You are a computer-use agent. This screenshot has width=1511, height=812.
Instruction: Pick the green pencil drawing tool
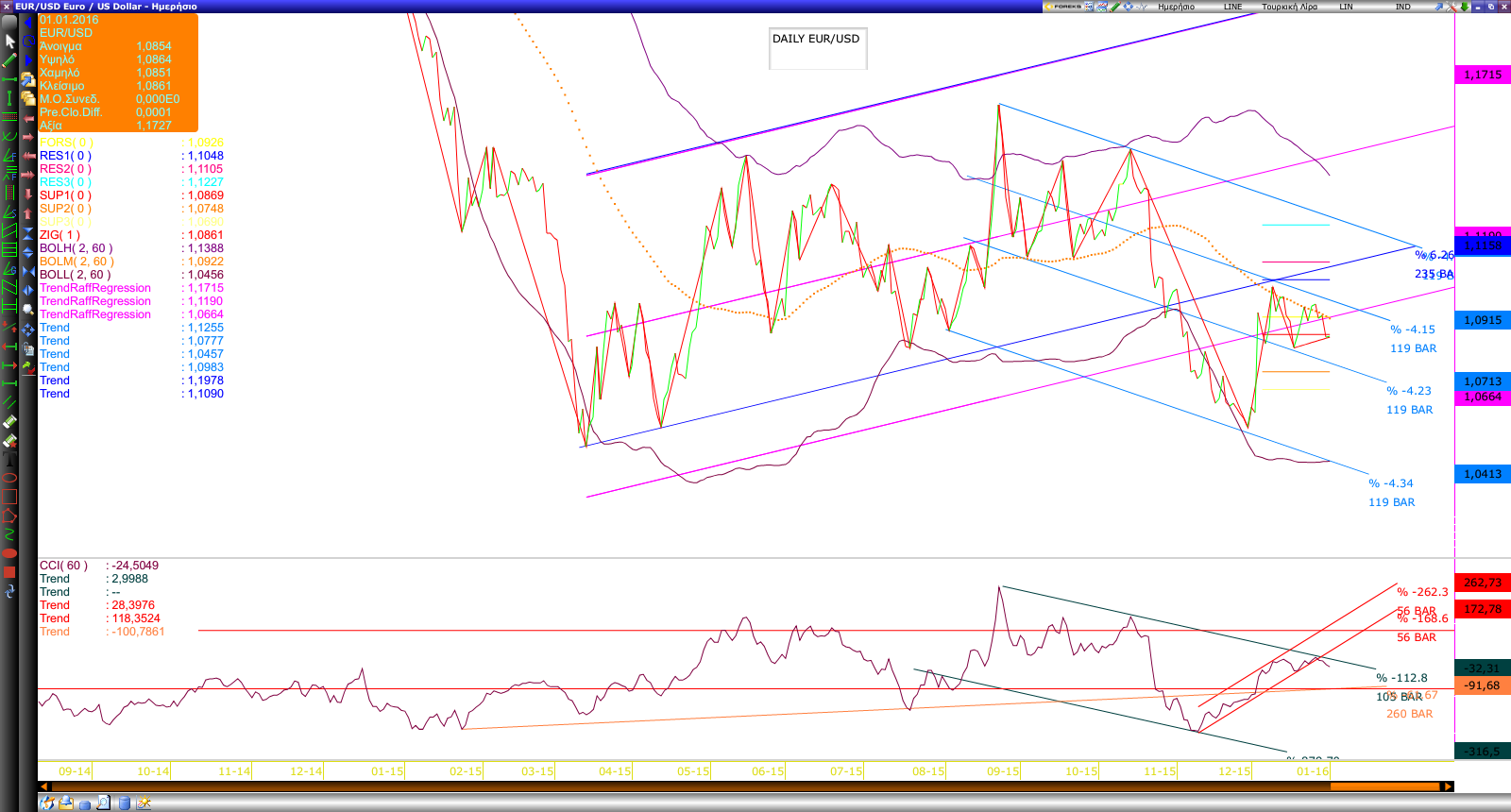[9, 60]
